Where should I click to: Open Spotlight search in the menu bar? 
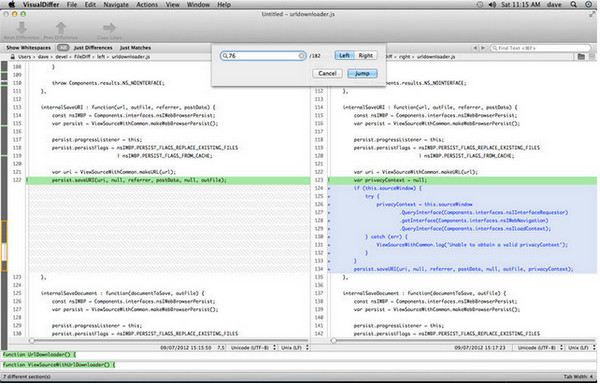573,5
